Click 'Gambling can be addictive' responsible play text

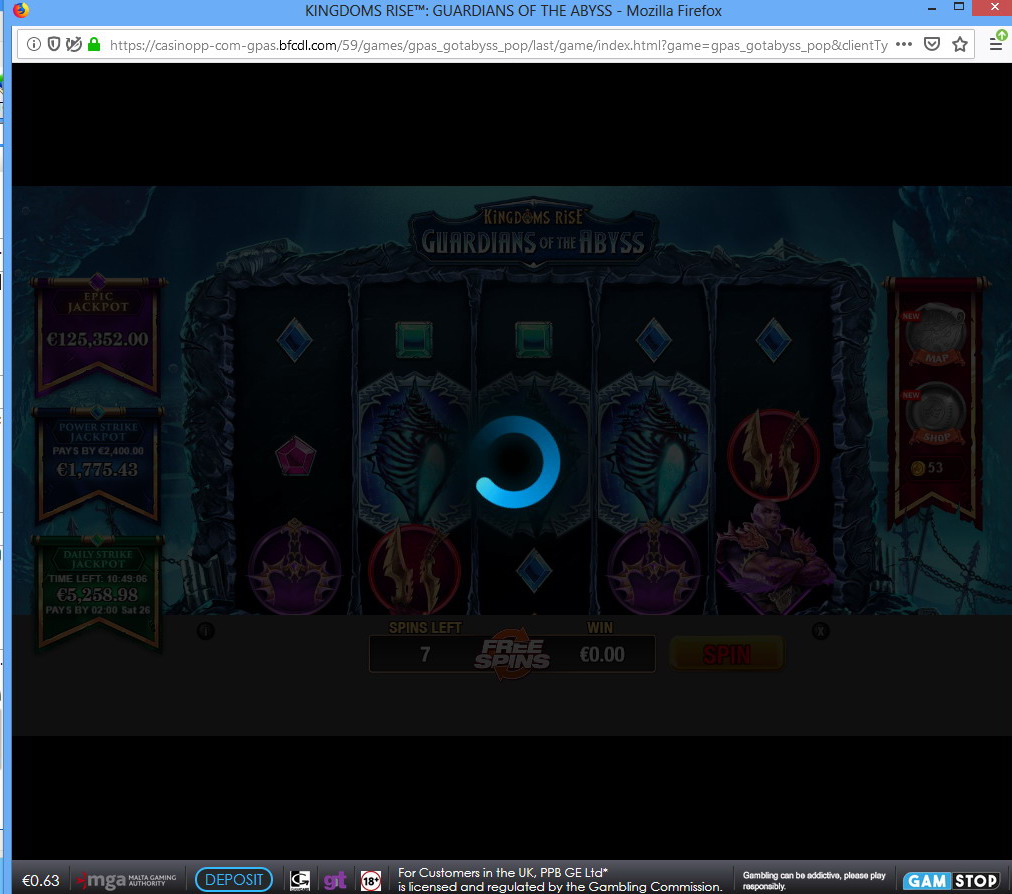pyautogui.click(x=814, y=880)
